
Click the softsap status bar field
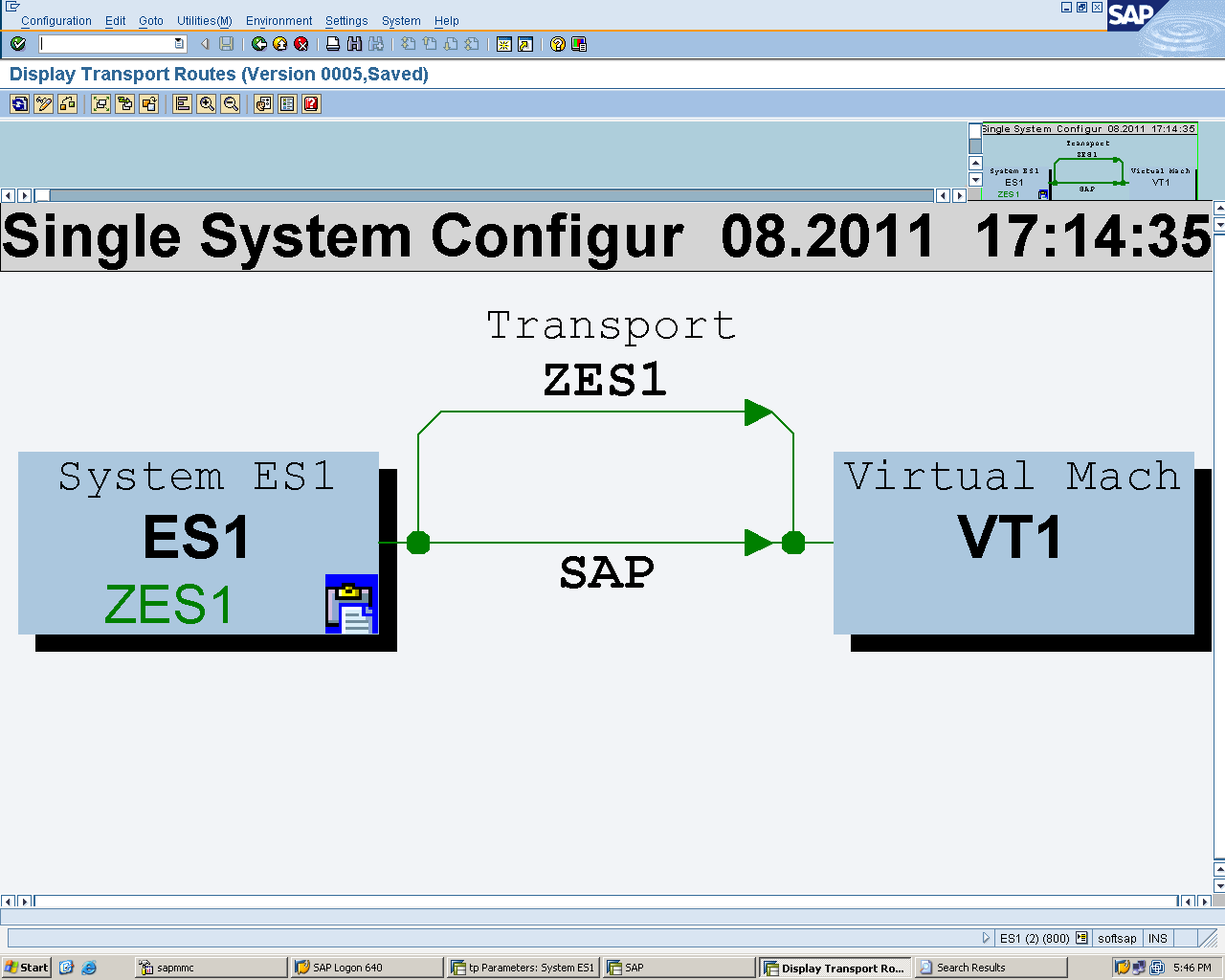[1117, 939]
